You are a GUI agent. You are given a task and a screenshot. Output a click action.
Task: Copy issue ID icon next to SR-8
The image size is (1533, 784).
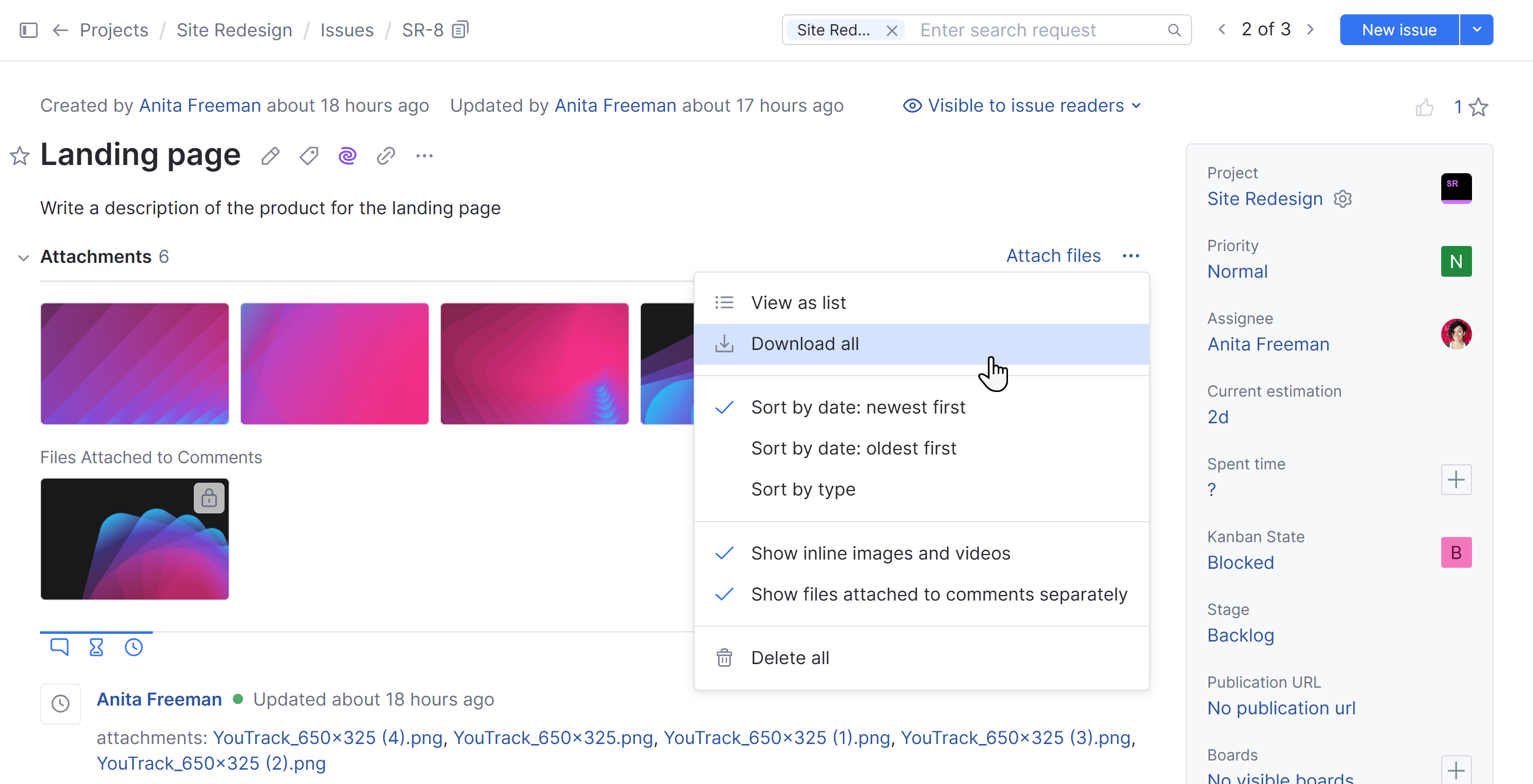(x=460, y=30)
